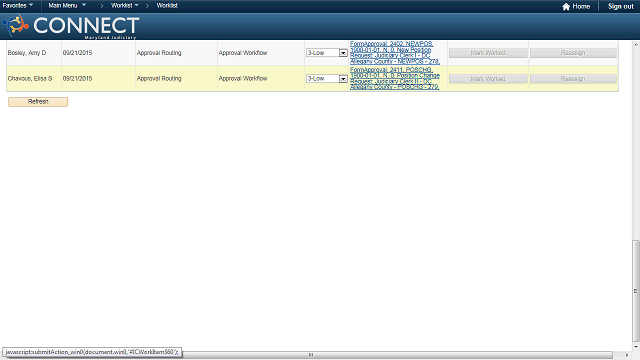Click the Refresh button

[x=38, y=102]
